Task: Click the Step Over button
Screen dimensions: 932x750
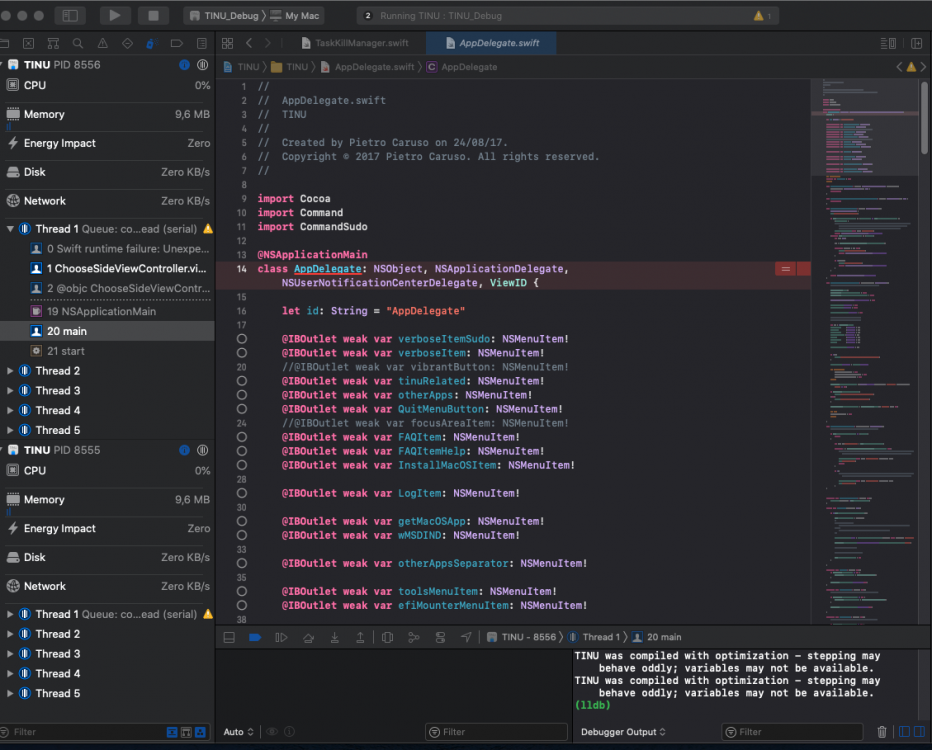Action: pyautogui.click(x=308, y=638)
